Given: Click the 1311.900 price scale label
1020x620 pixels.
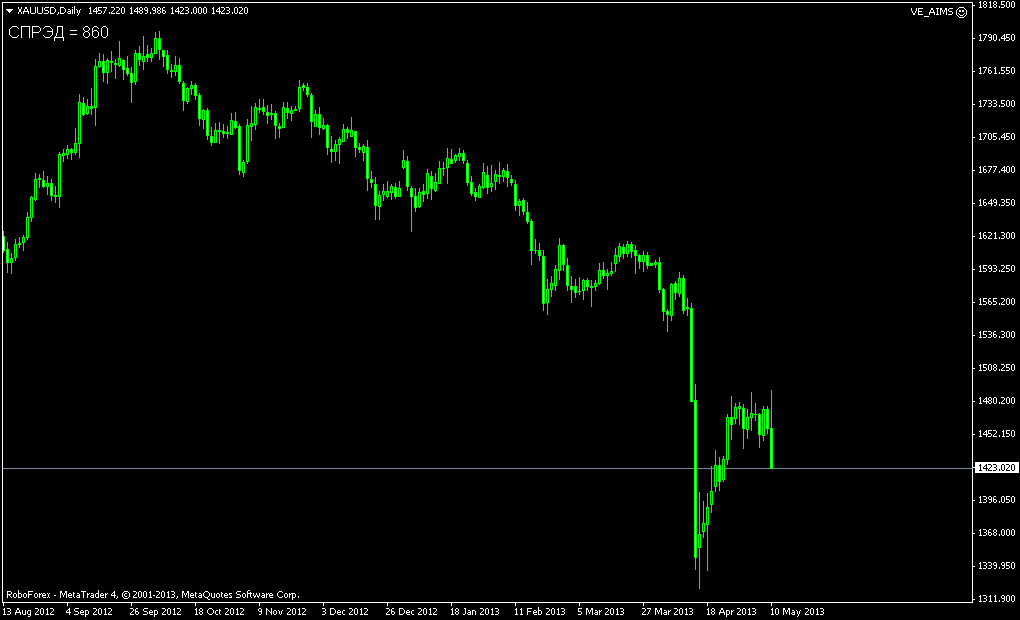Looking at the screenshot, I should pos(997,599).
